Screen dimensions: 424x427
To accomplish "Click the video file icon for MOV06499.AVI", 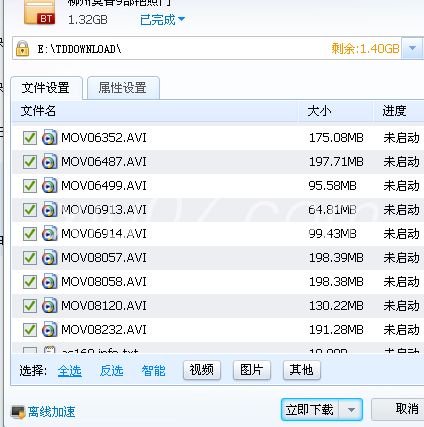I will tap(49, 185).
